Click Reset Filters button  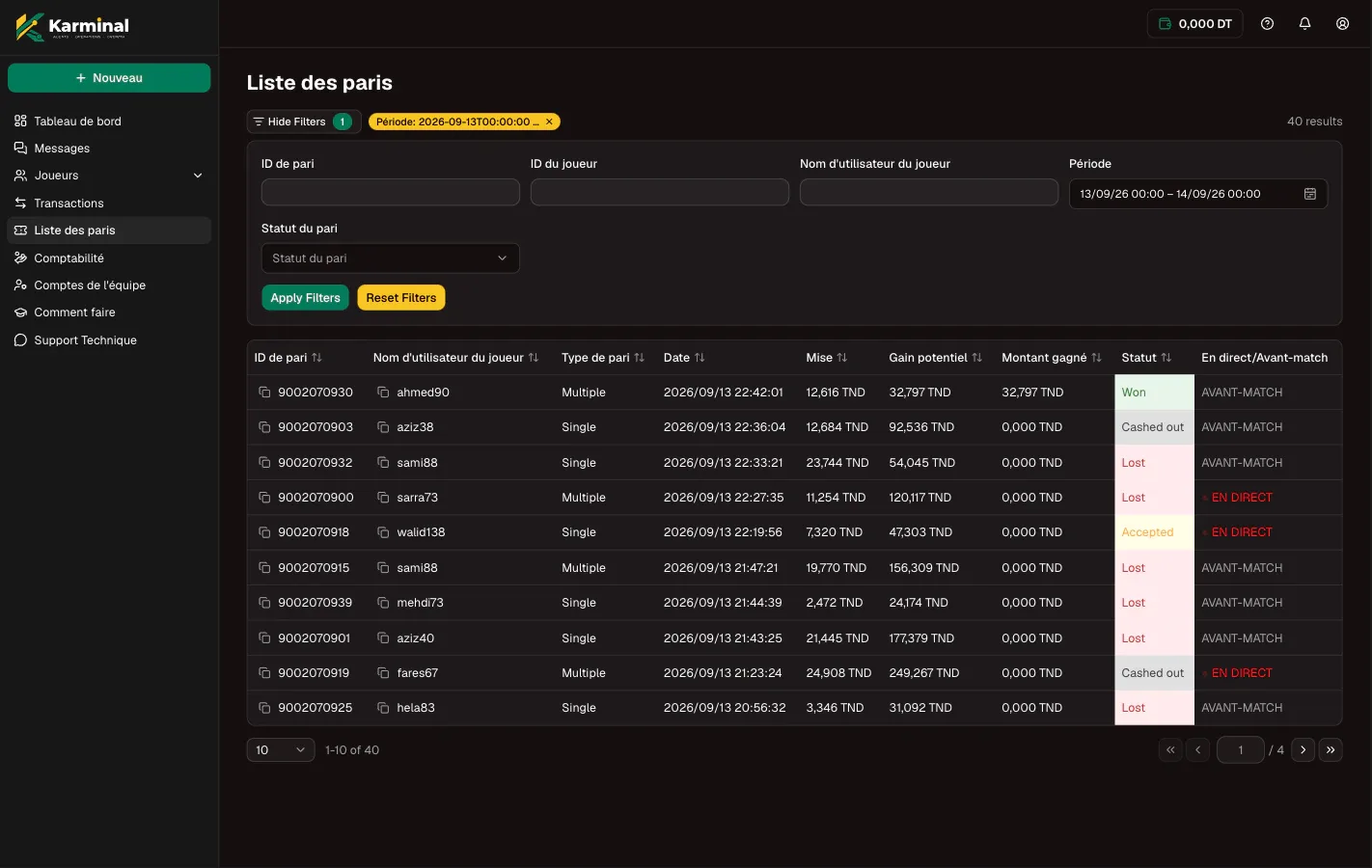401,298
